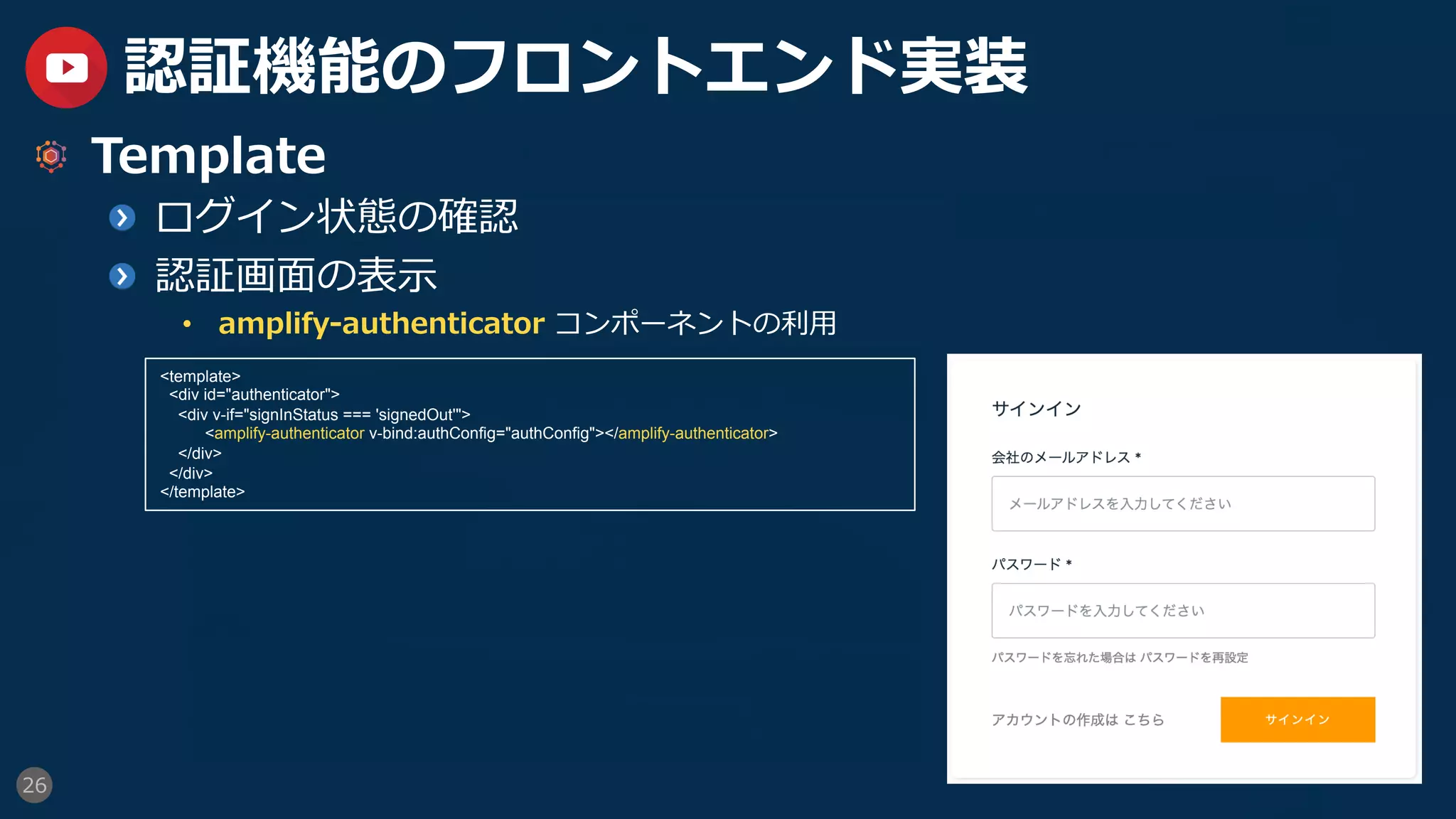Click the opening amplify-authenticator tag in code
The height and width of the screenshot is (819, 1456).
coord(289,433)
